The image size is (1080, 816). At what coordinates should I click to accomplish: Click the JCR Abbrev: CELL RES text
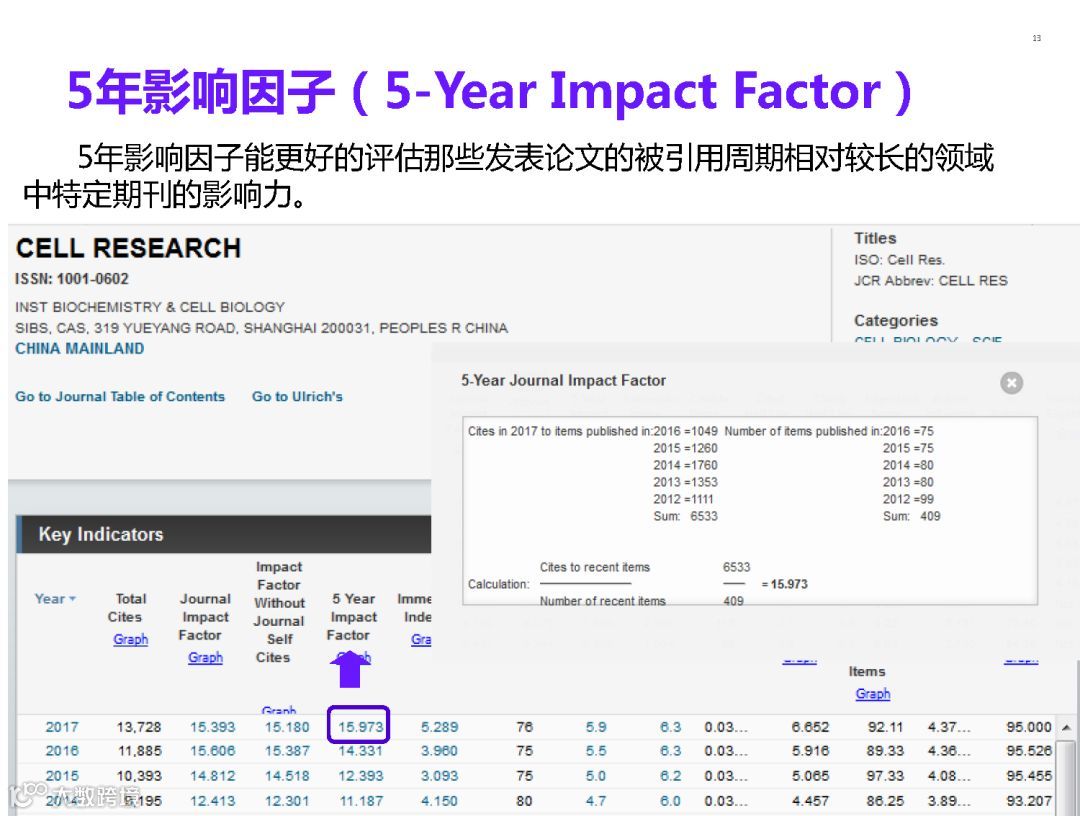pos(930,281)
